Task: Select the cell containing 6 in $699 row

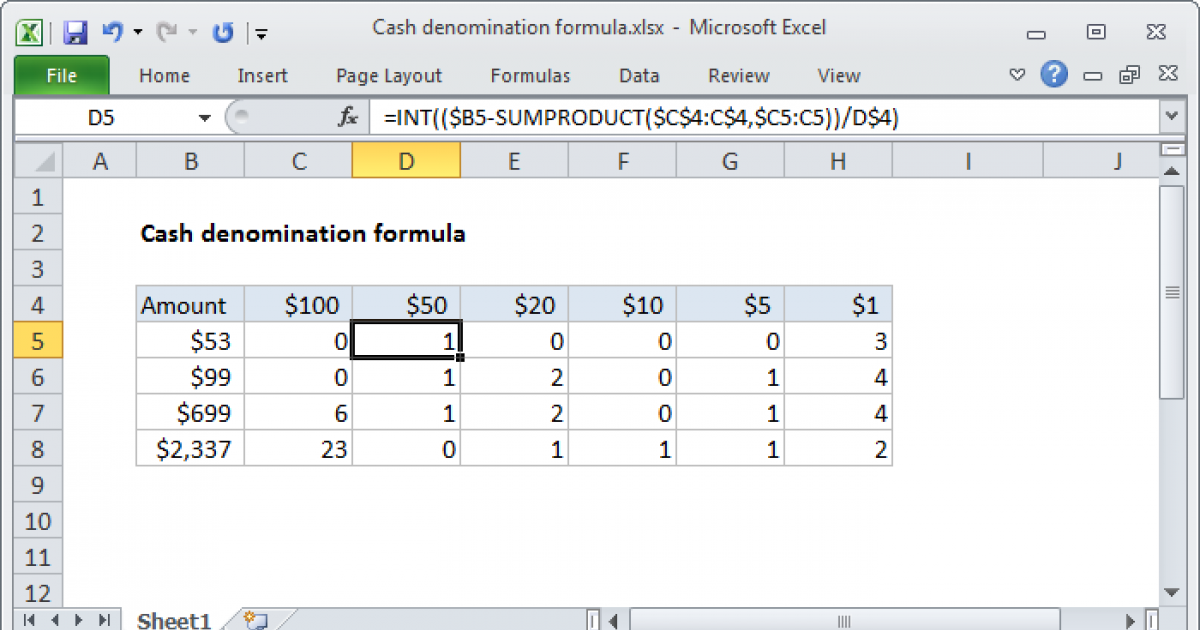Action: coord(298,414)
